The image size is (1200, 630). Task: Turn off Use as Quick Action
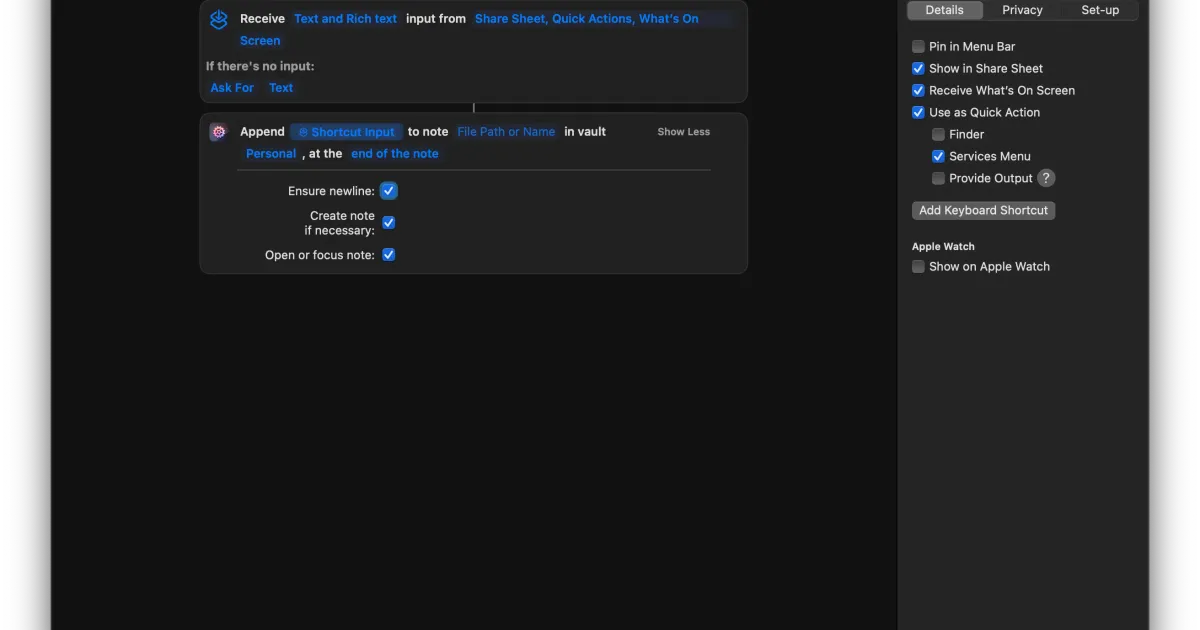(918, 113)
